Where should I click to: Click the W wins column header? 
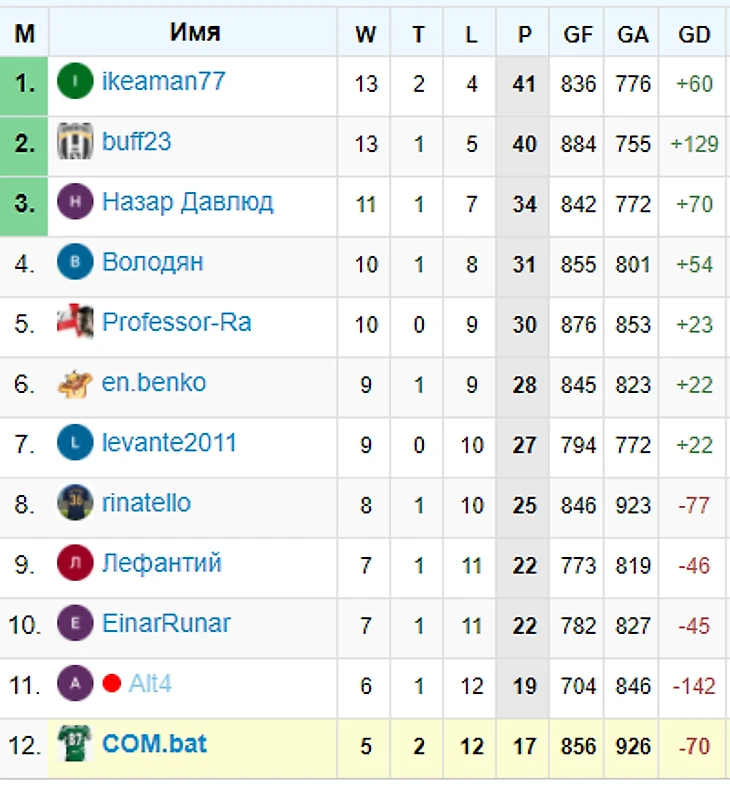365,34
